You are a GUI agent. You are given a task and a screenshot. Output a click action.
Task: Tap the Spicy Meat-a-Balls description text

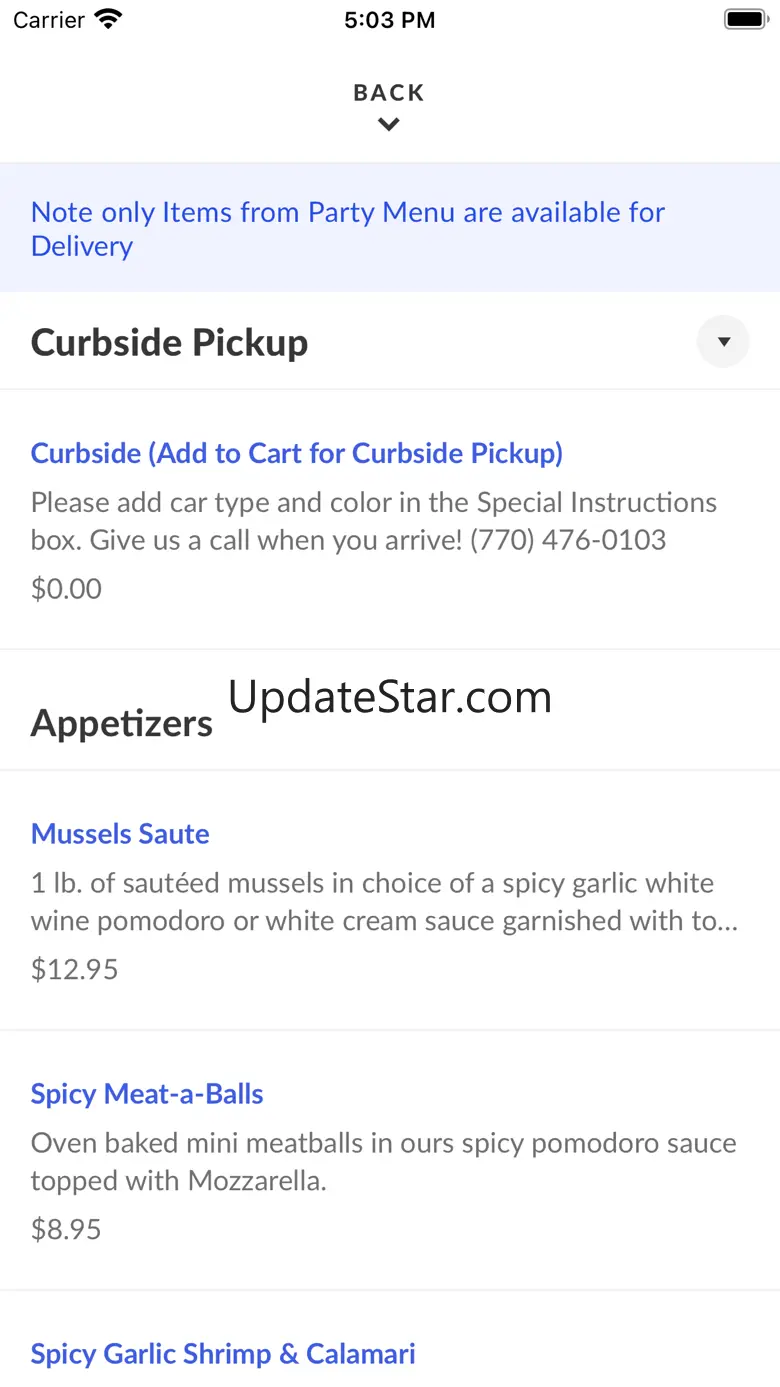coord(384,1162)
